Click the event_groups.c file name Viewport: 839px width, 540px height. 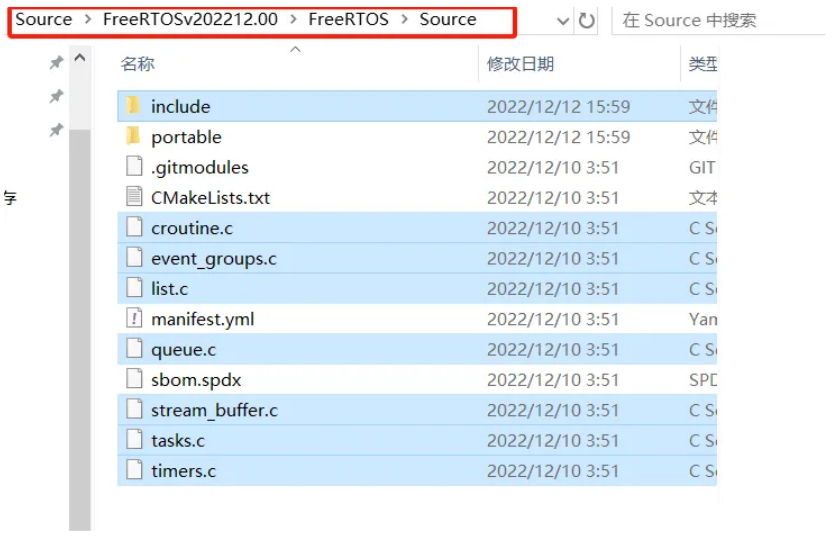point(214,259)
